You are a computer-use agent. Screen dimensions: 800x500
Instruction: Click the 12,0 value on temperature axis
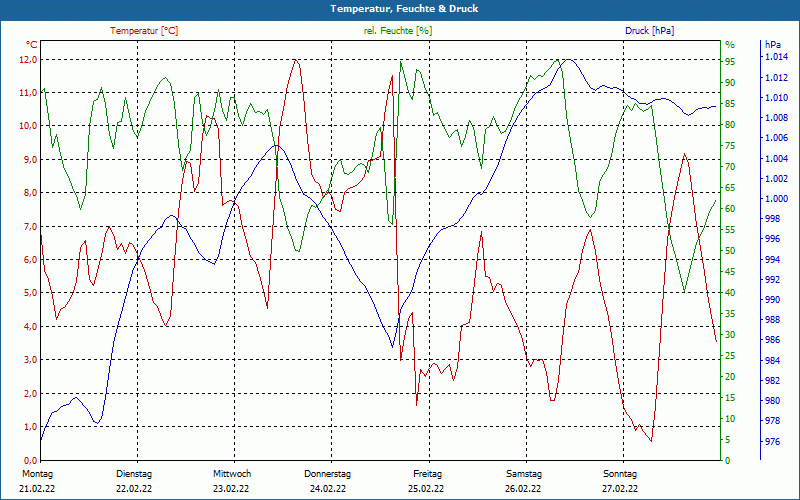(x=28, y=60)
